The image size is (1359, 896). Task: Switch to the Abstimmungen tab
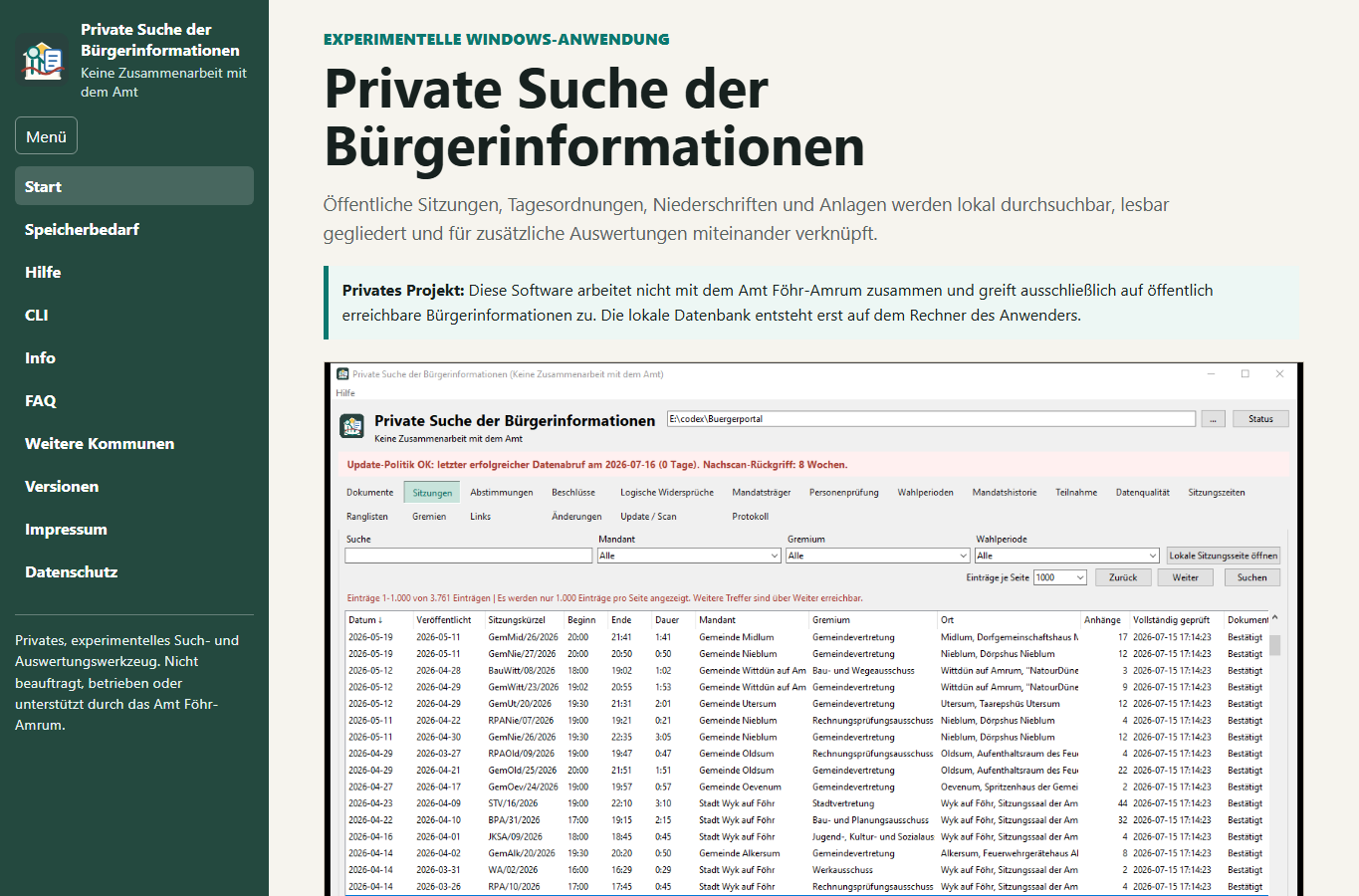coord(502,493)
